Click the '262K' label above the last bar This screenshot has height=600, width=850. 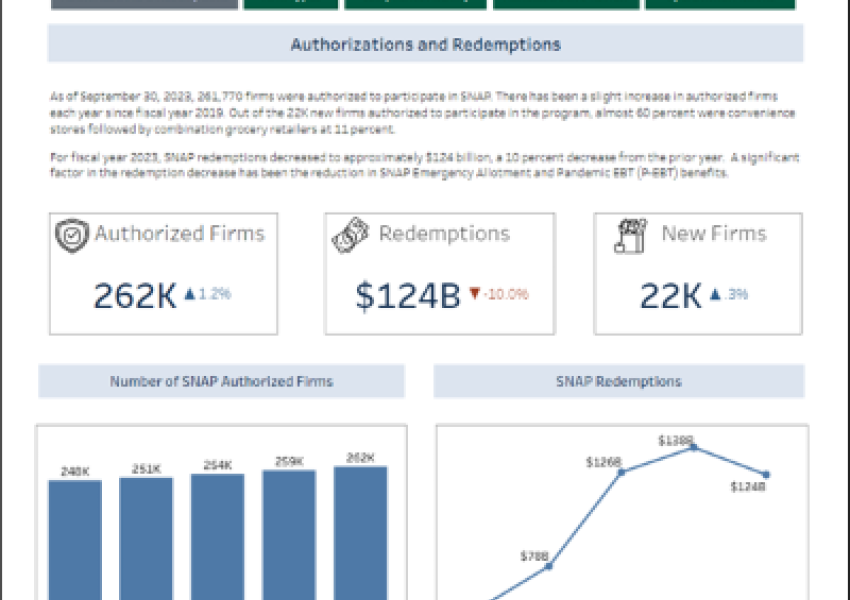tap(360, 457)
